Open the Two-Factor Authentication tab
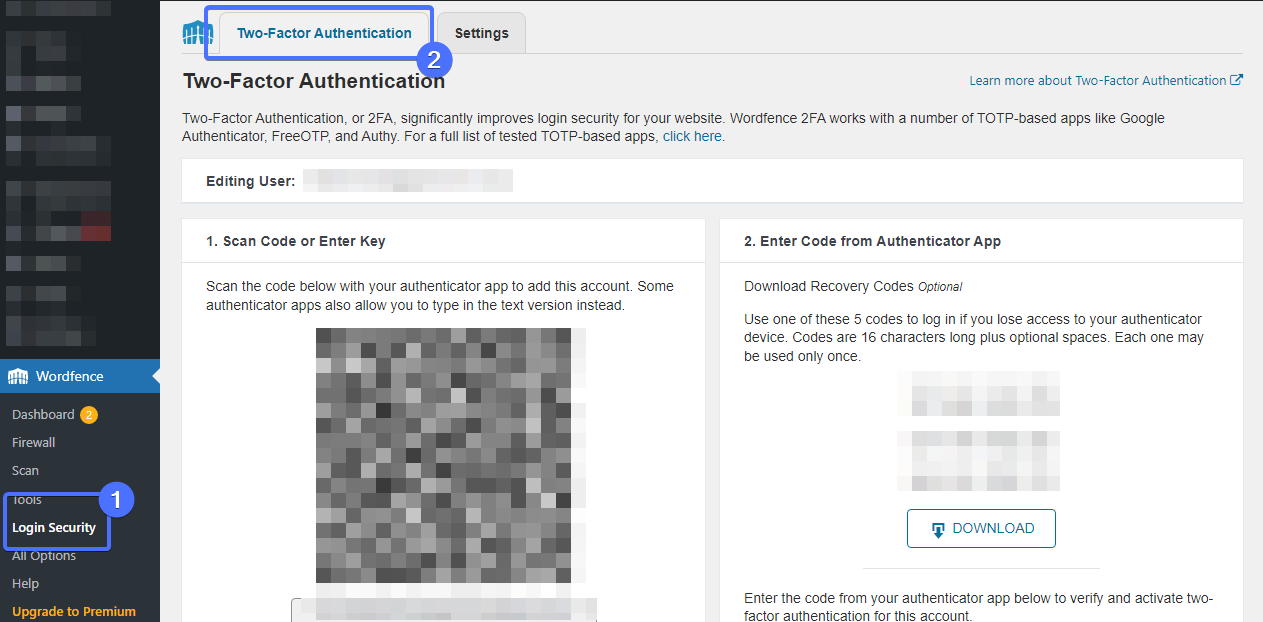The height and width of the screenshot is (622, 1263). click(324, 33)
